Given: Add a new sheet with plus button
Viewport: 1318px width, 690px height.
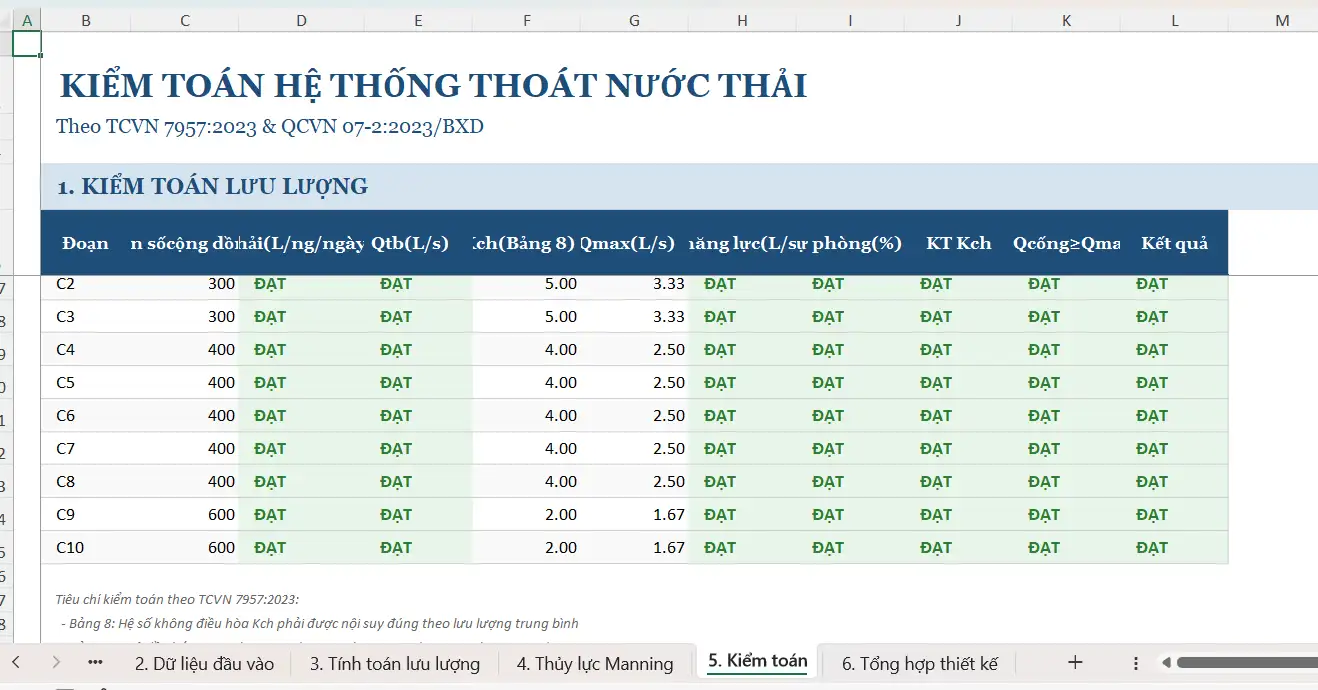Looking at the screenshot, I should 1075,662.
